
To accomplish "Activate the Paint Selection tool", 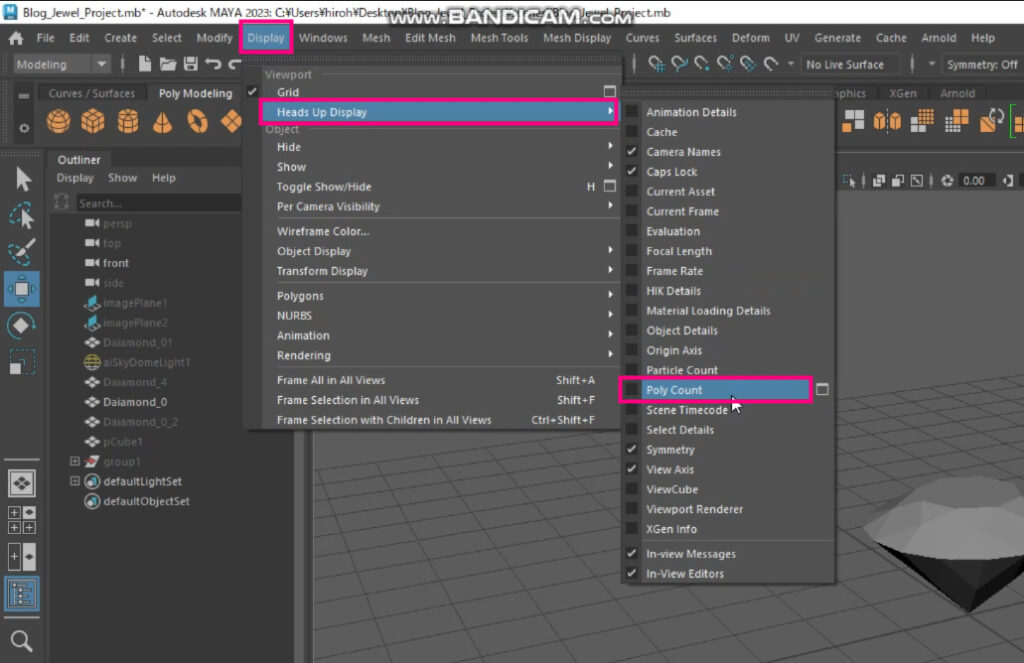I will tap(22, 252).
